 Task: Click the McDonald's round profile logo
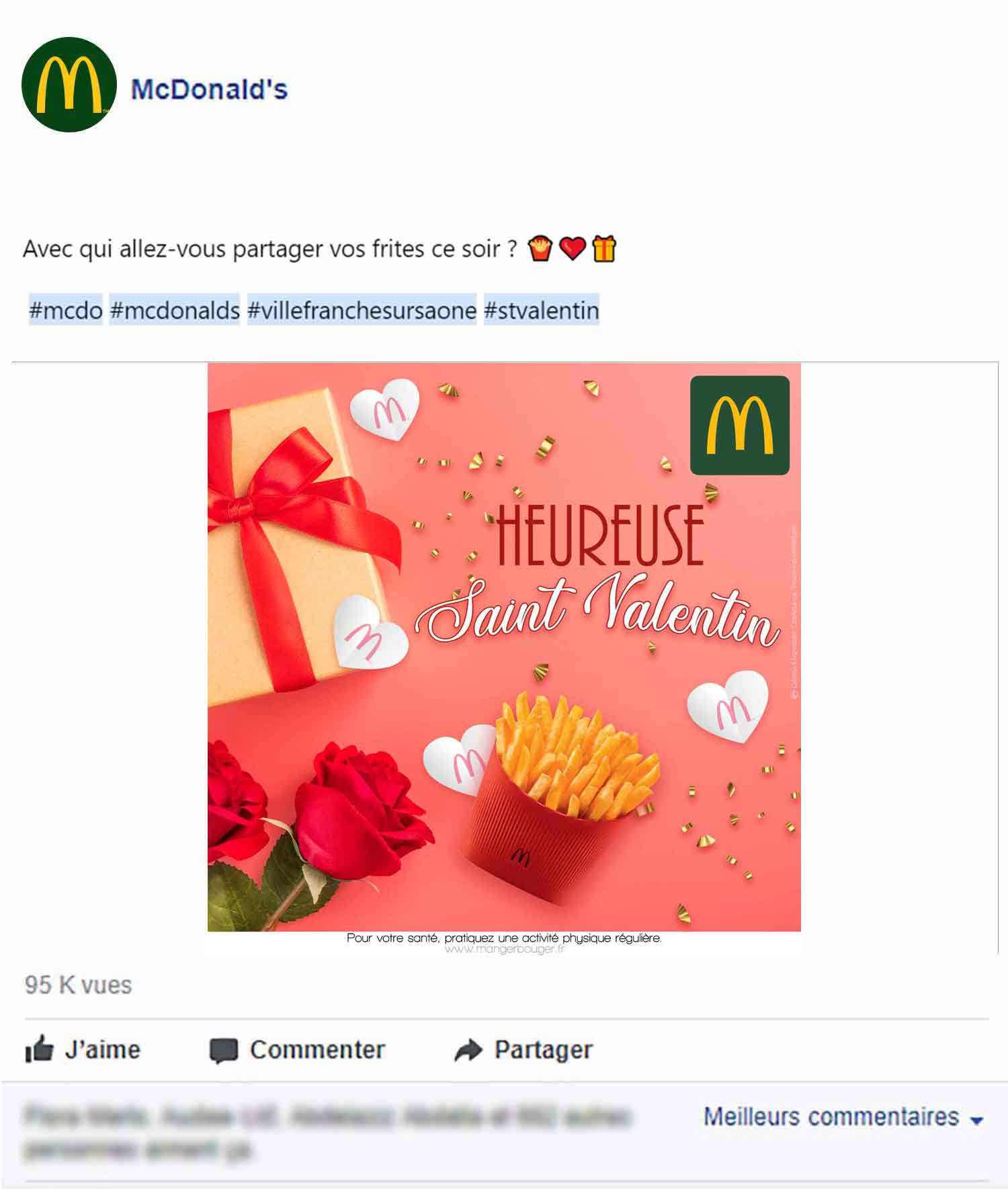tap(69, 85)
